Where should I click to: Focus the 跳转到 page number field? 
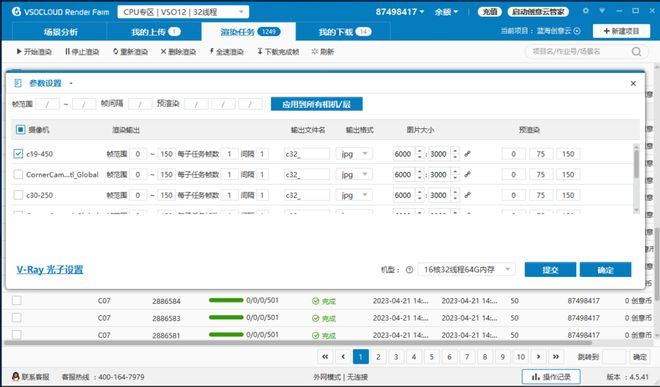[x=614, y=357]
